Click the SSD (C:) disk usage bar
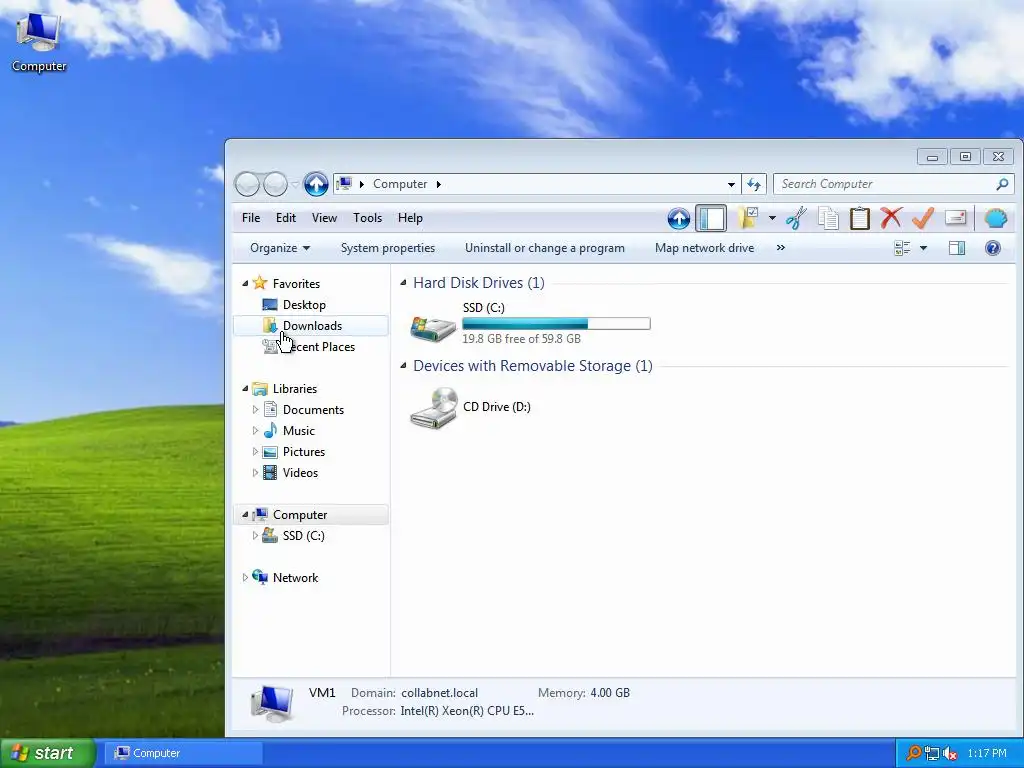This screenshot has width=1024, height=768. [556, 323]
